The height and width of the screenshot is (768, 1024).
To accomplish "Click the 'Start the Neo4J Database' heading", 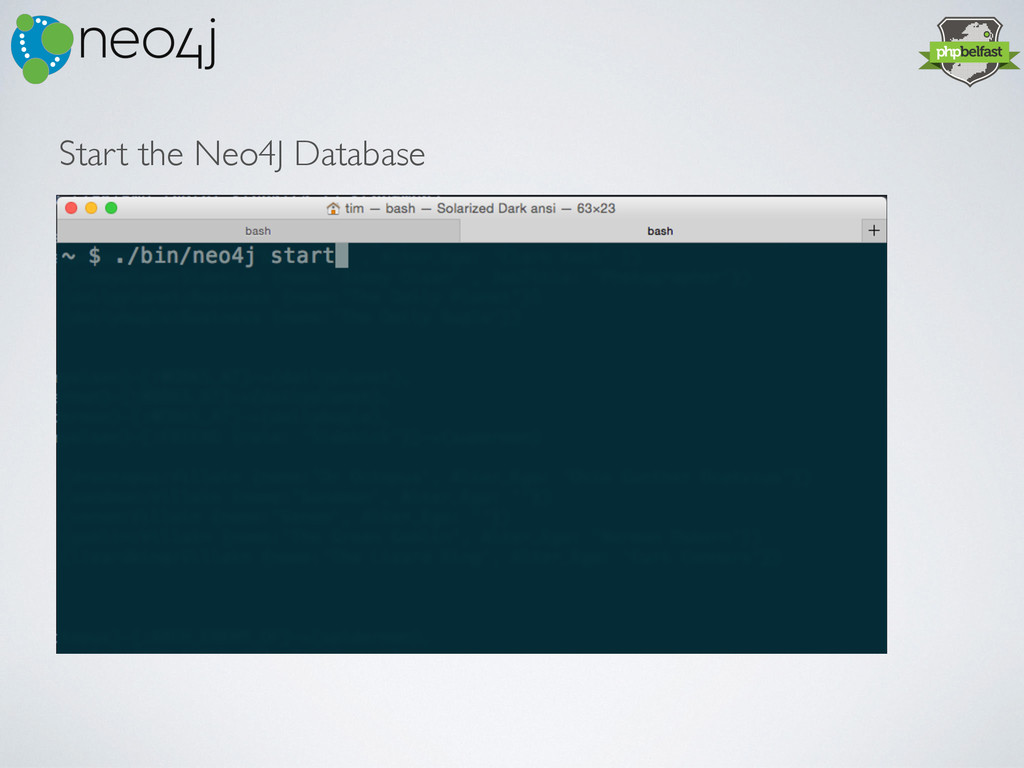I will pos(242,155).
